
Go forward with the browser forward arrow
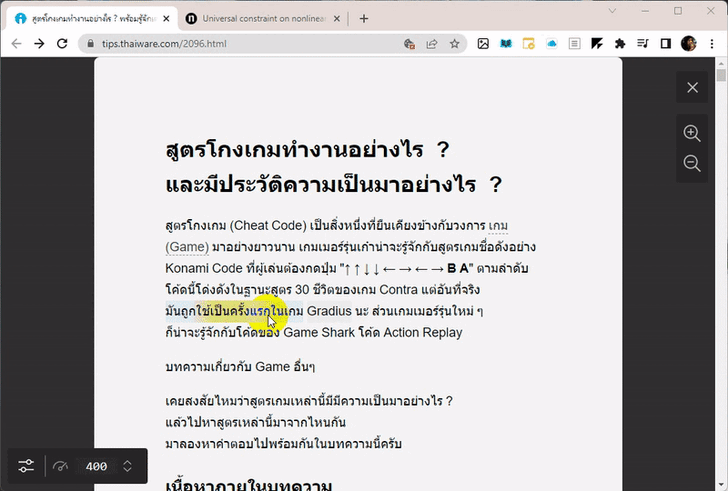click(39, 44)
